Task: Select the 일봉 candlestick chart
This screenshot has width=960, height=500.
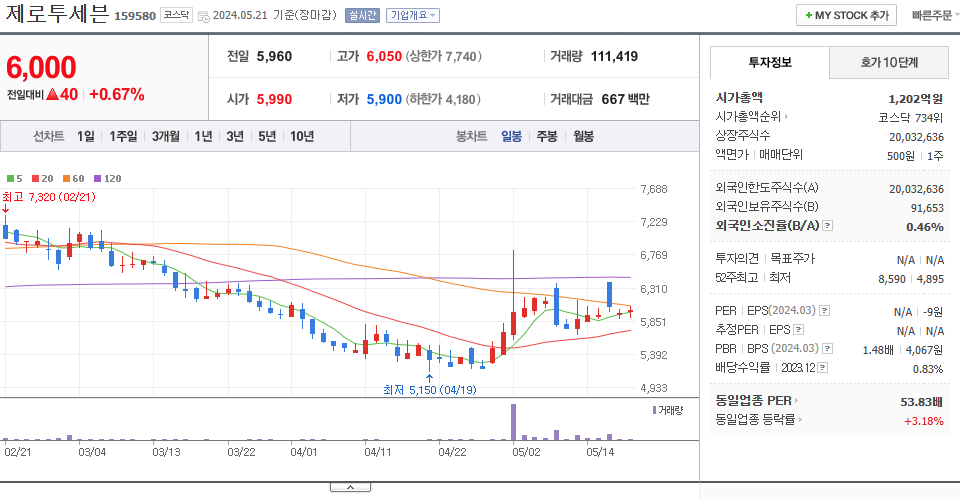Action: [x=511, y=136]
